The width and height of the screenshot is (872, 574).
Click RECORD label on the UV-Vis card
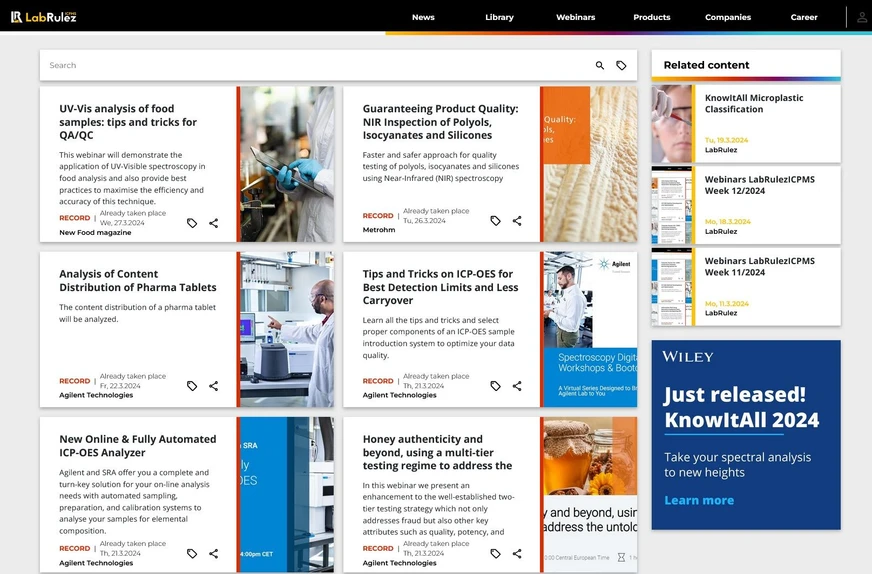click(x=75, y=218)
